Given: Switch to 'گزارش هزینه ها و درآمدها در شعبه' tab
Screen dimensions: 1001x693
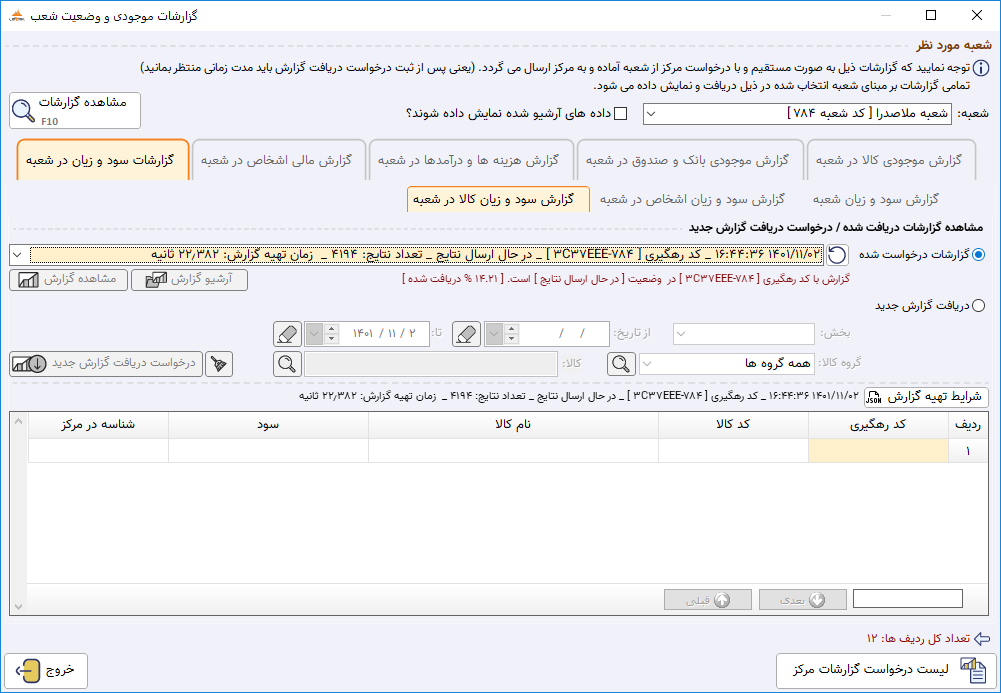Looking at the screenshot, I should 470,160.
